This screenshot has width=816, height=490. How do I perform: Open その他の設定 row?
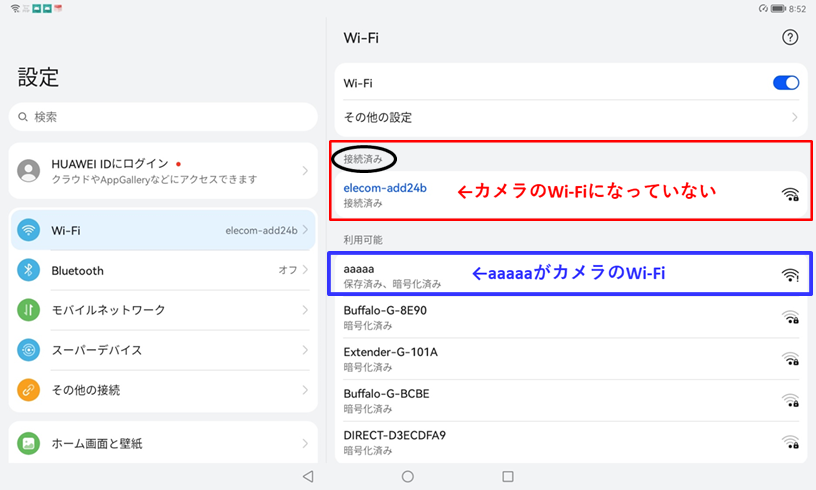[x=571, y=118]
